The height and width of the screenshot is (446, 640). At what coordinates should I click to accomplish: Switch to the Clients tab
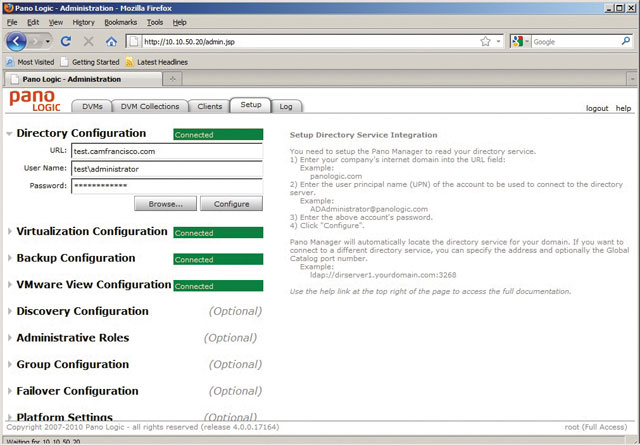209,106
